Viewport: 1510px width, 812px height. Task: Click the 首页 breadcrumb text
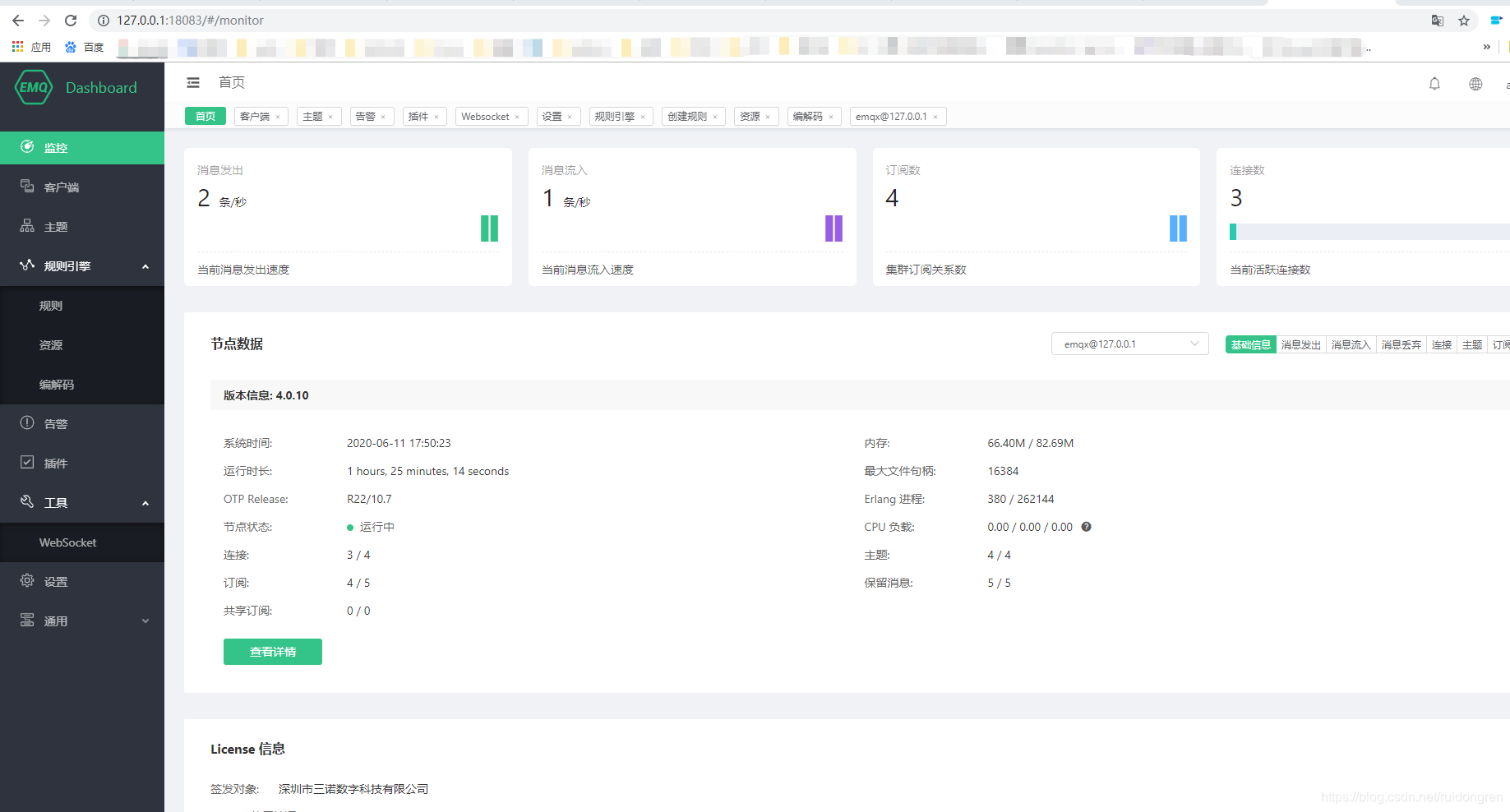point(232,82)
